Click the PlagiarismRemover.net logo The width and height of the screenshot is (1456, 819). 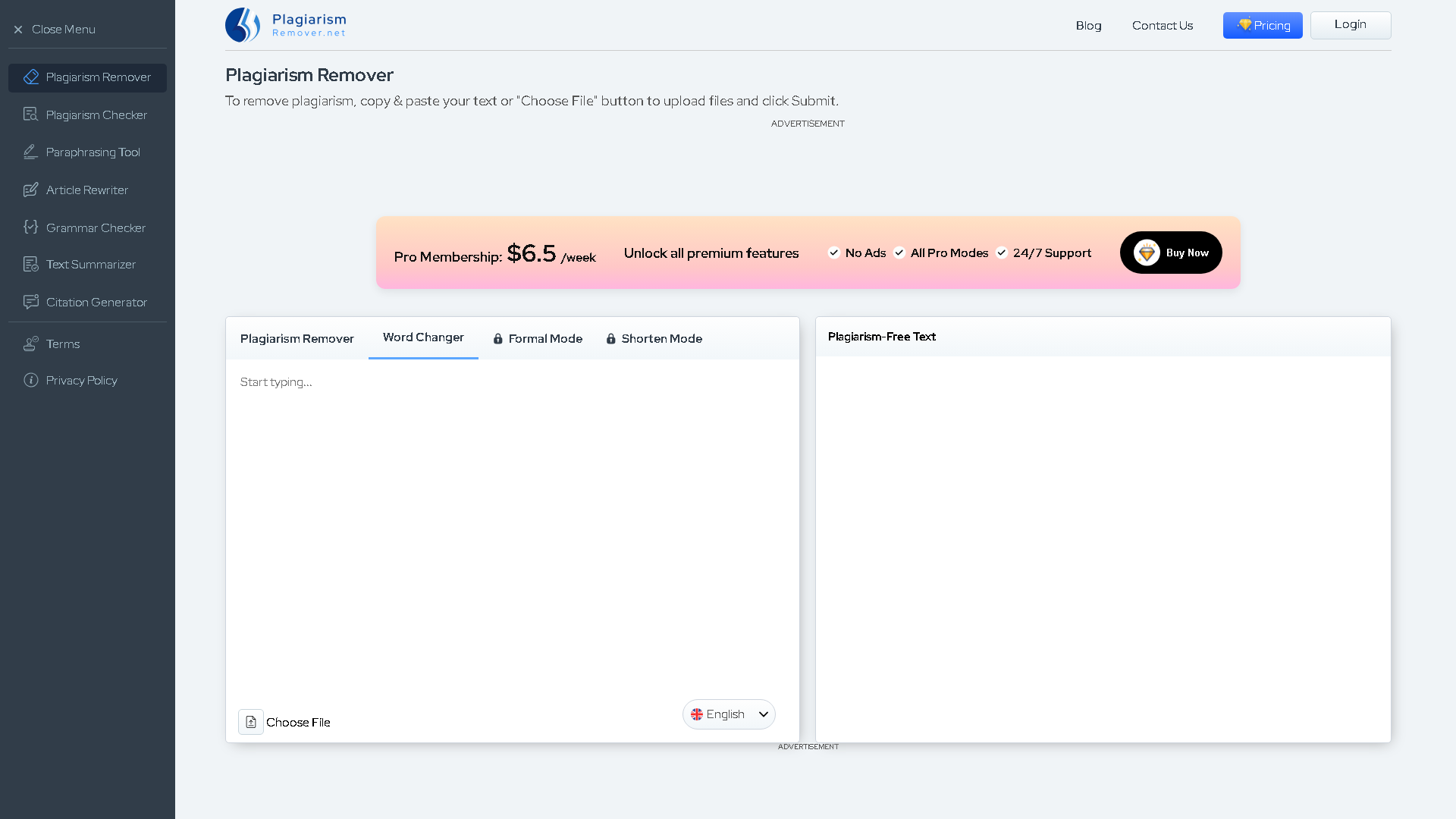(x=285, y=24)
